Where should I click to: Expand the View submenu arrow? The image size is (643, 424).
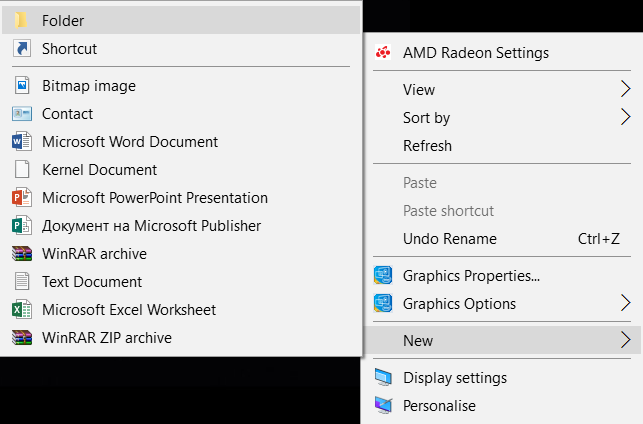pyautogui.click(x=625, y=89)
